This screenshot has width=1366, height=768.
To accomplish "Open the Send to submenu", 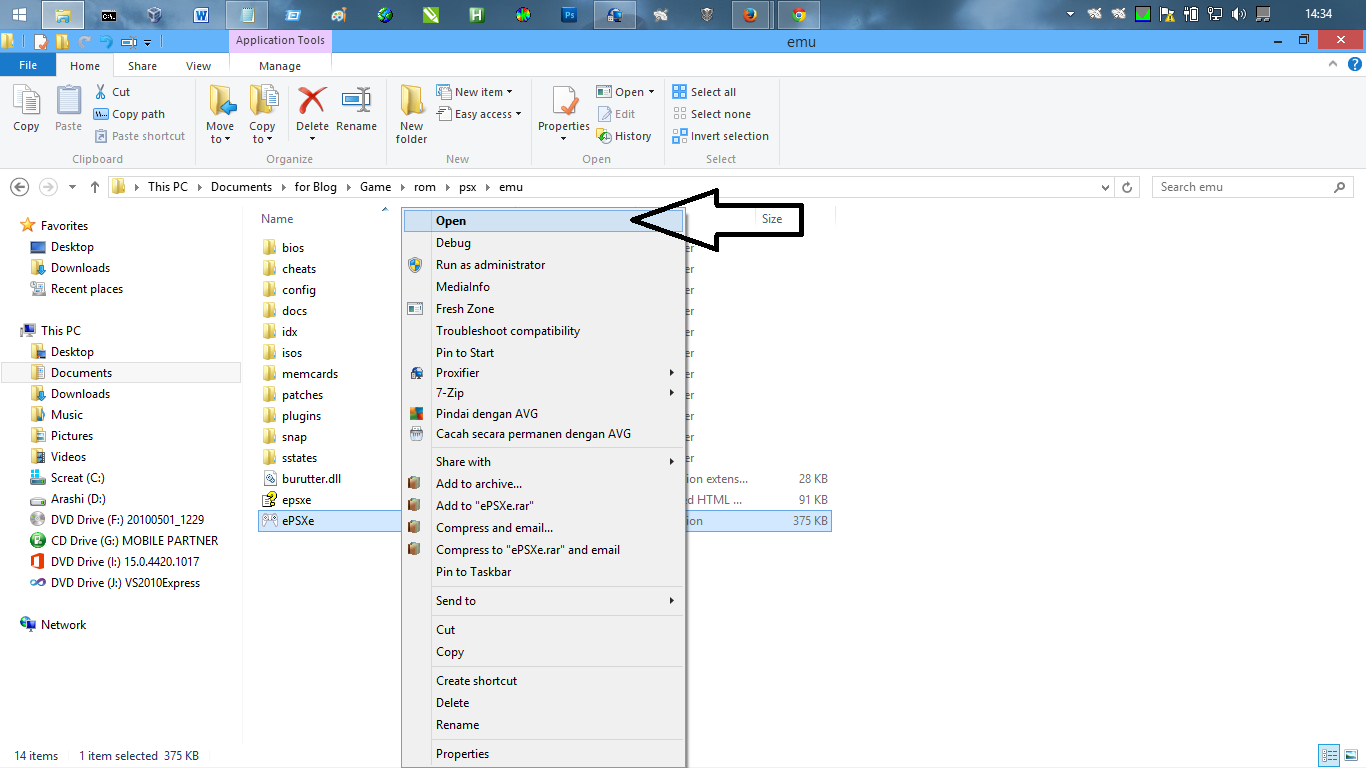I will click(x=543, y=601).
